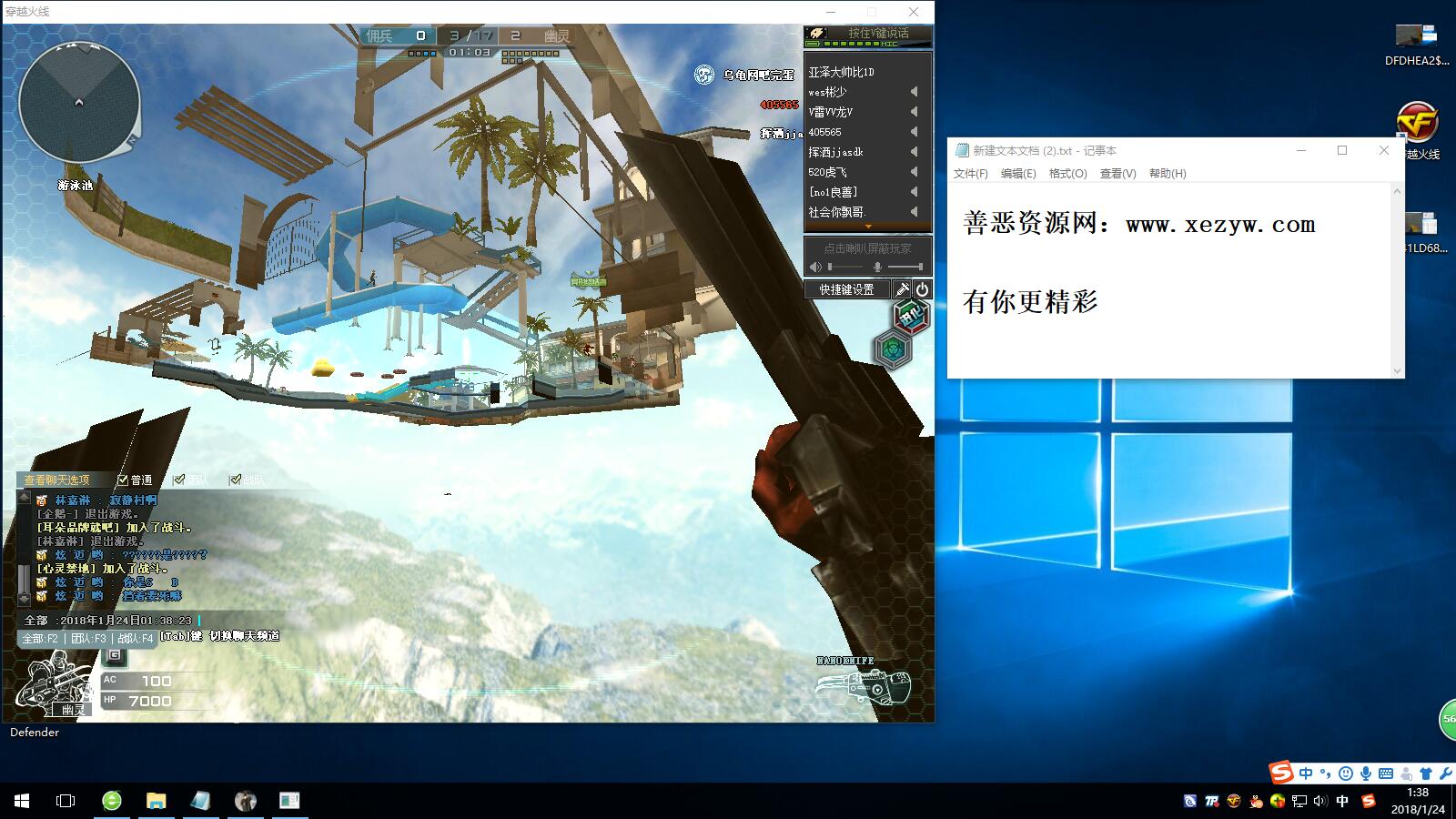This screenshot has width=1456, height=819.
Task: Click 查看聊天选项 chat options button
Action: point(57,480)
